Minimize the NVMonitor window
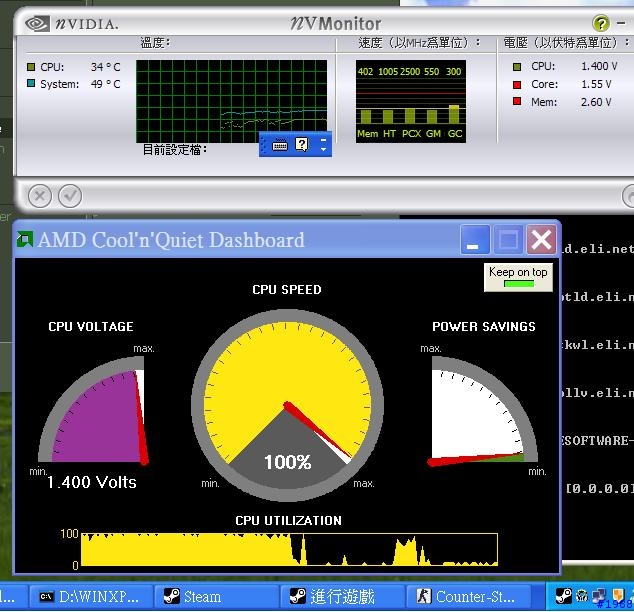This screenshot has width=634, height=612. [621, 23]
